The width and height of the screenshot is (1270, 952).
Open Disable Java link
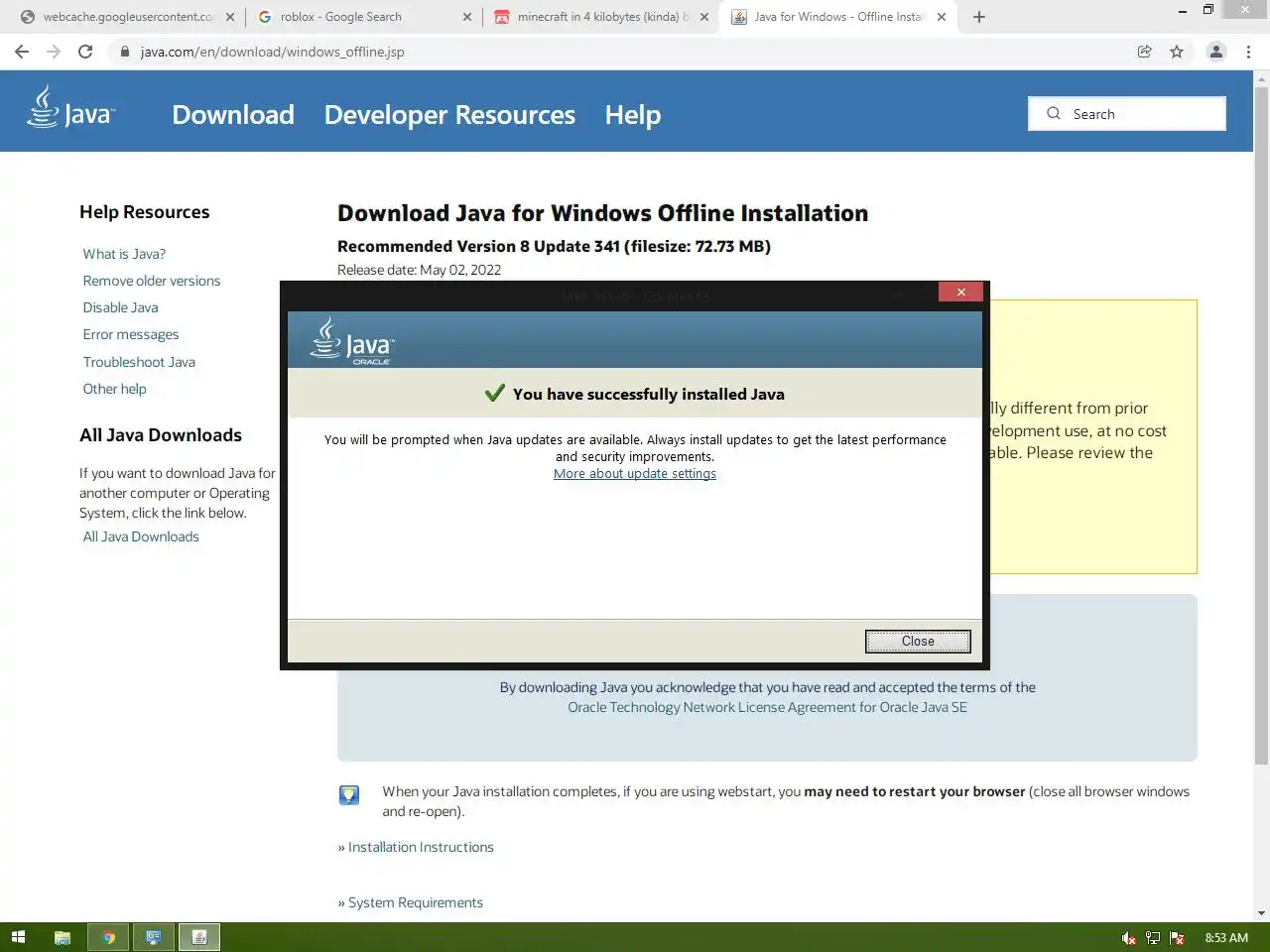pos(120,307)
